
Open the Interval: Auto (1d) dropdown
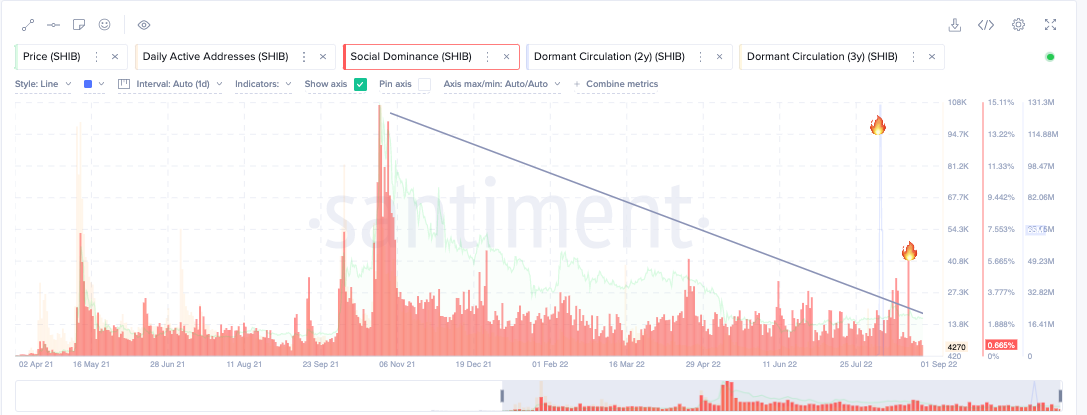(x=170, y=84)
